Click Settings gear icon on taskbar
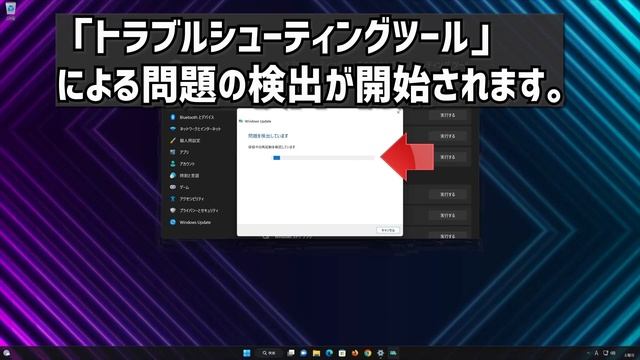This screenshot has height=360, width=640. coord(380,353)
